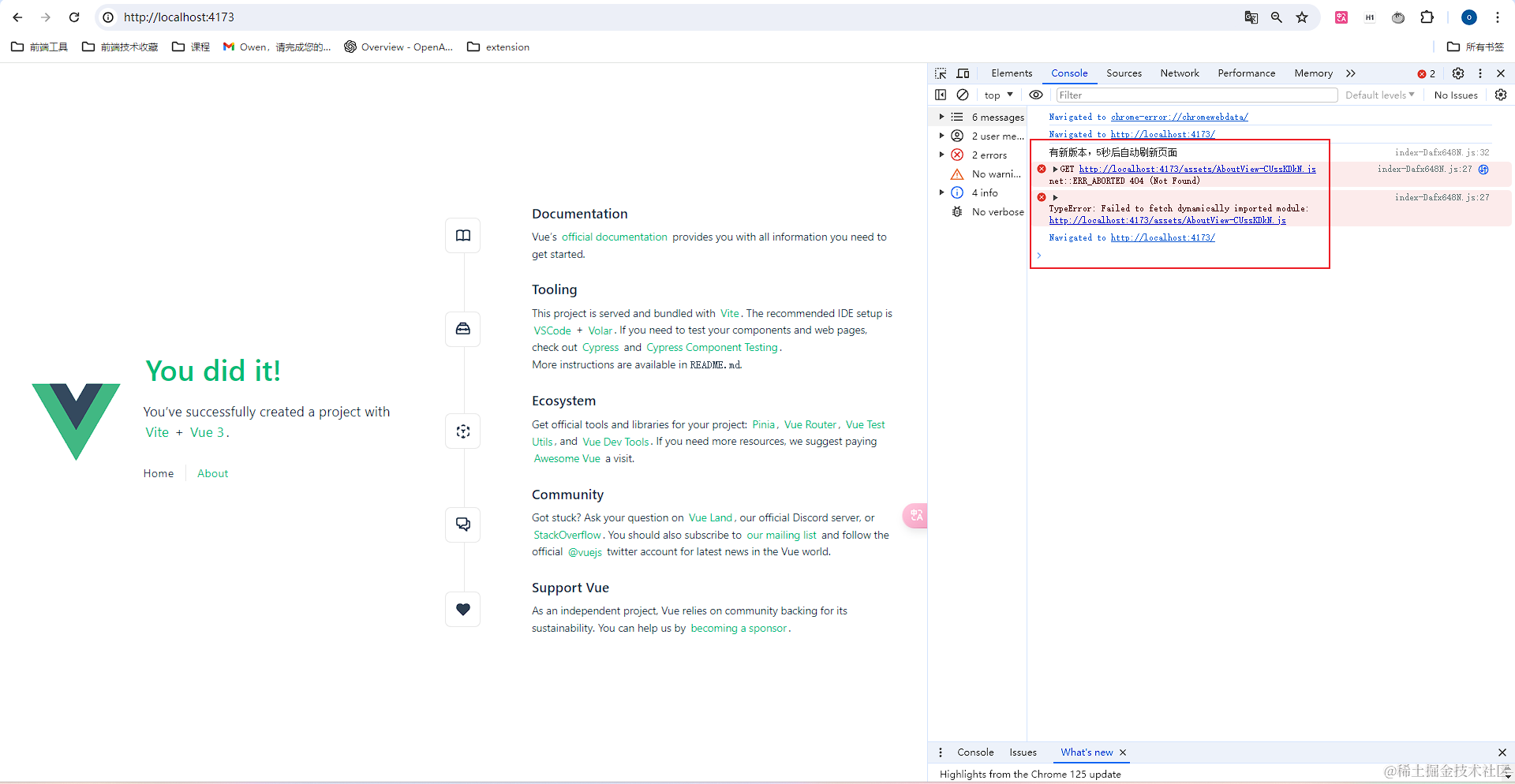The height and width of the screenshot is (784, 1515).
Task: Click the pink floating translate widget
Action: pos(915,516)
